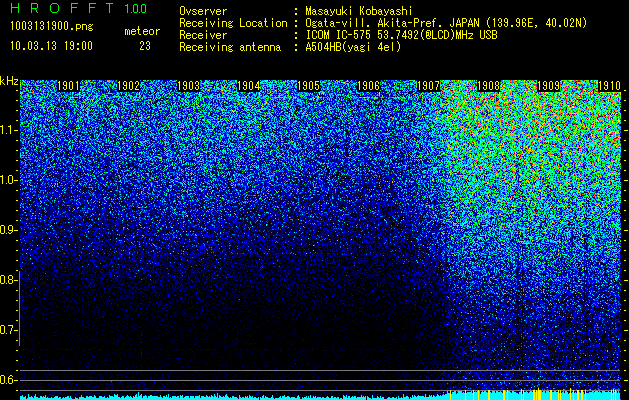Select the meteor count value 23

145,46
